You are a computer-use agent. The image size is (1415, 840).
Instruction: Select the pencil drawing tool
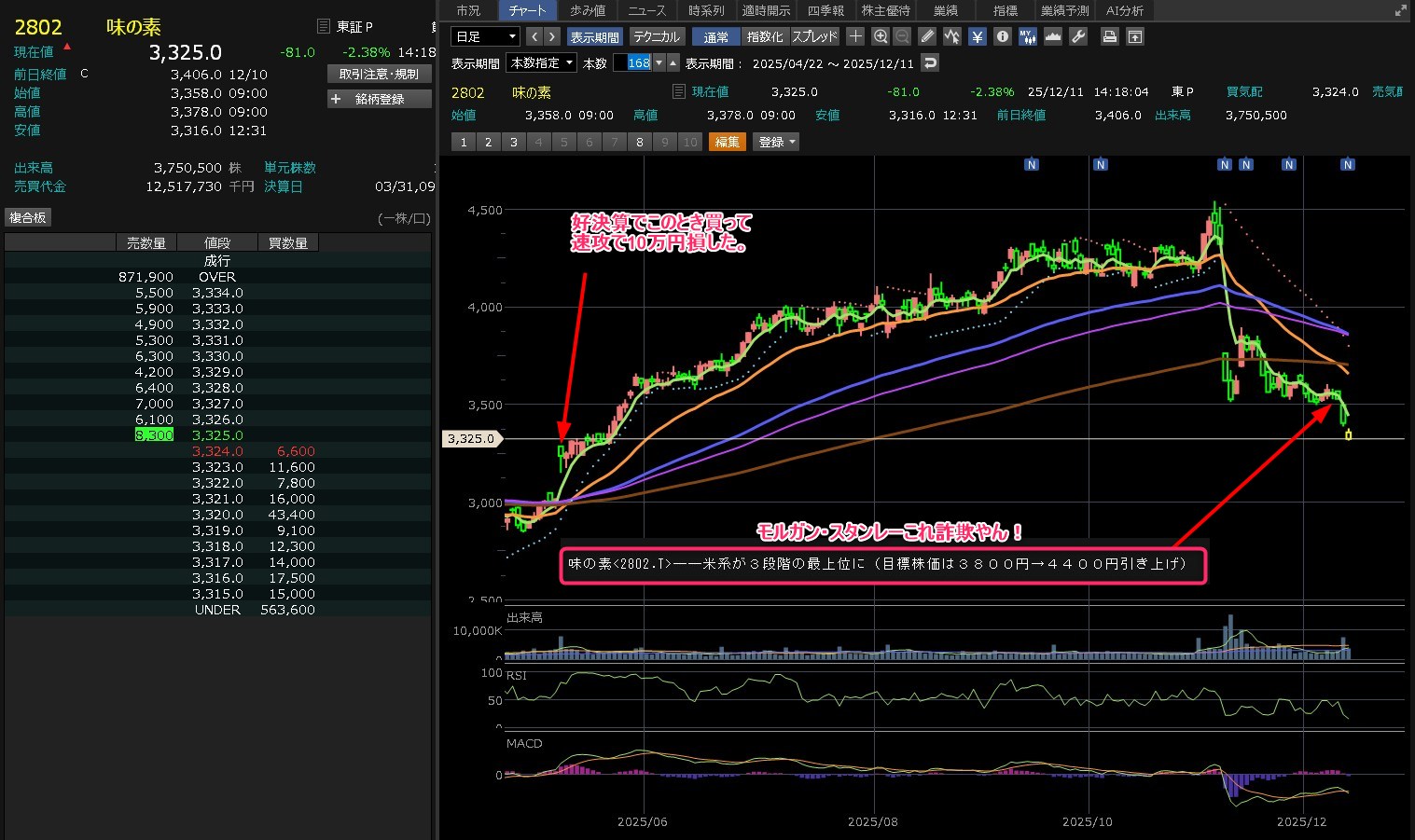coord(926,36)
